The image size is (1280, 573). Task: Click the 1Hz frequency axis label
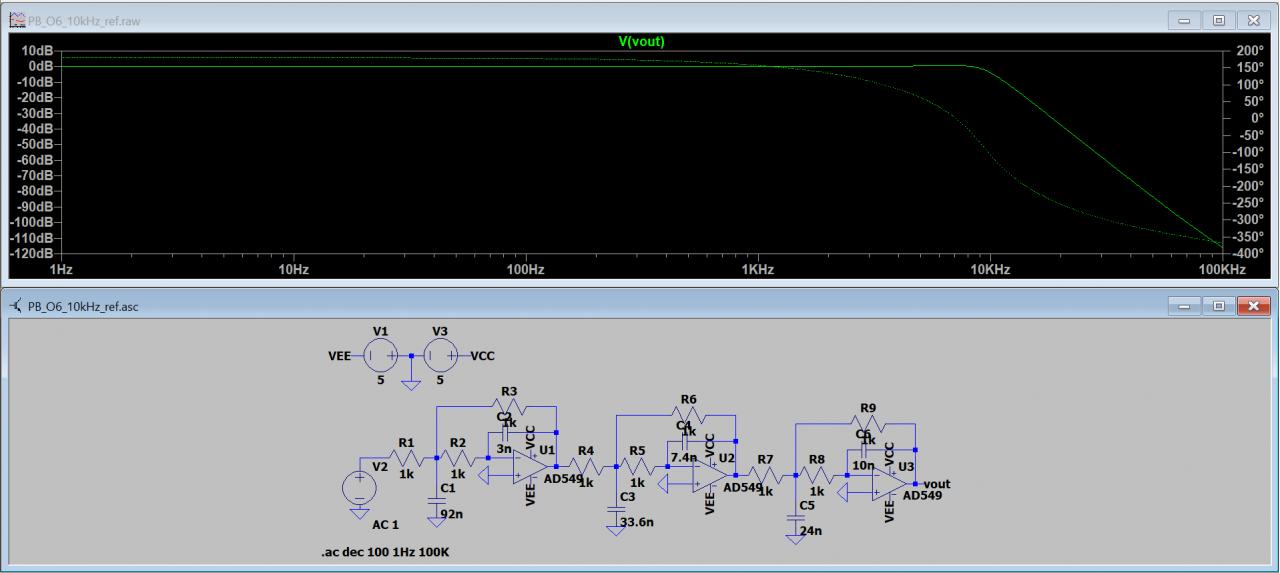[x=61, y=271]
